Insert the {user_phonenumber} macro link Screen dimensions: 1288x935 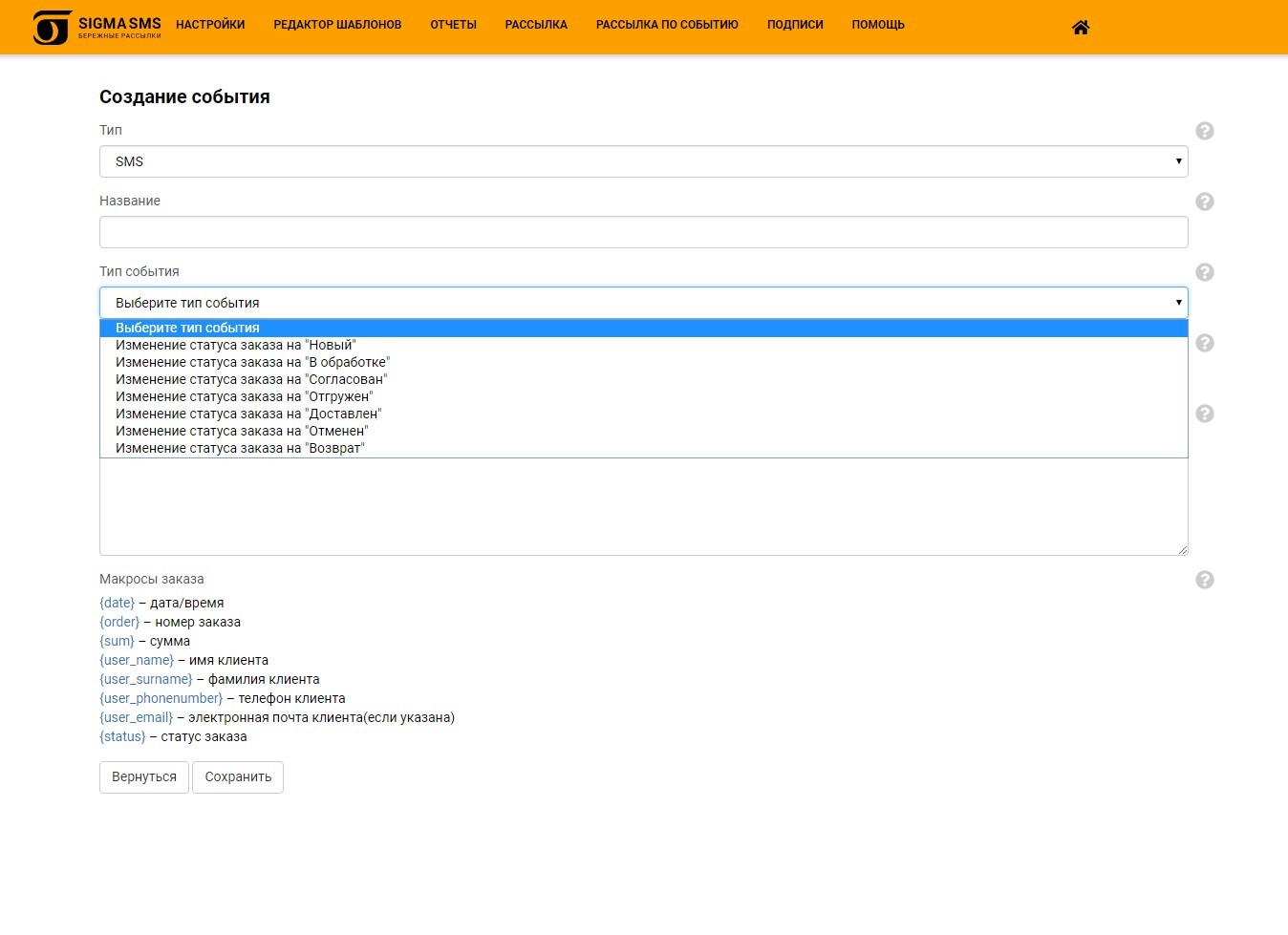[x=161, y=698]
